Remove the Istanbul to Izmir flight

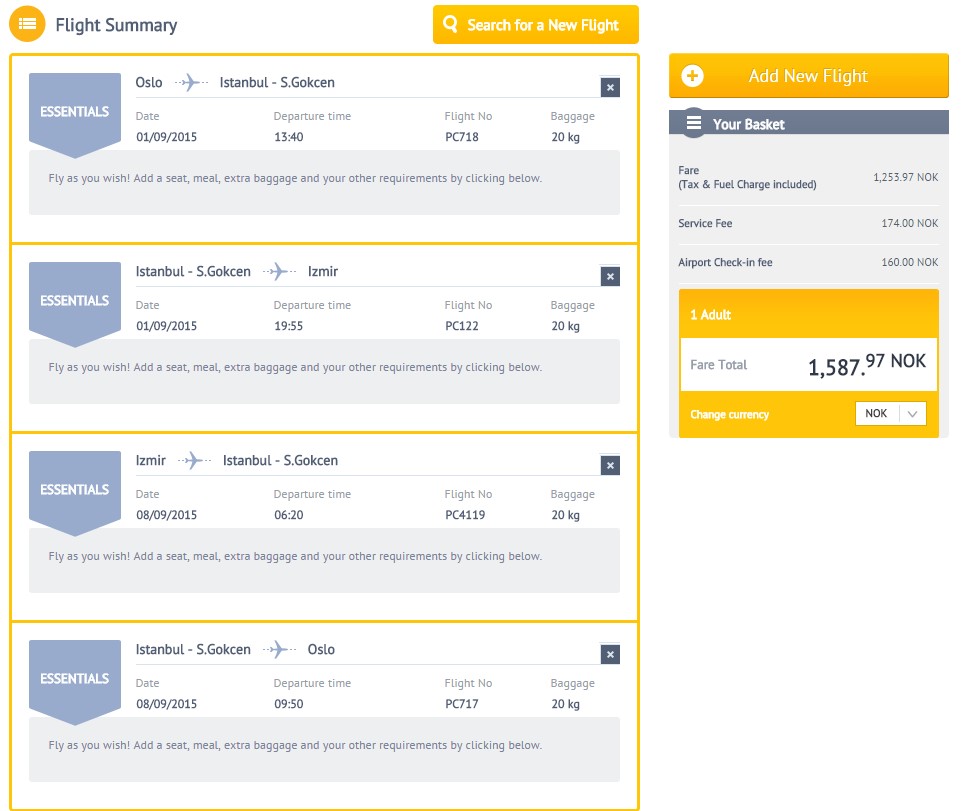click(x=611, y=277)
